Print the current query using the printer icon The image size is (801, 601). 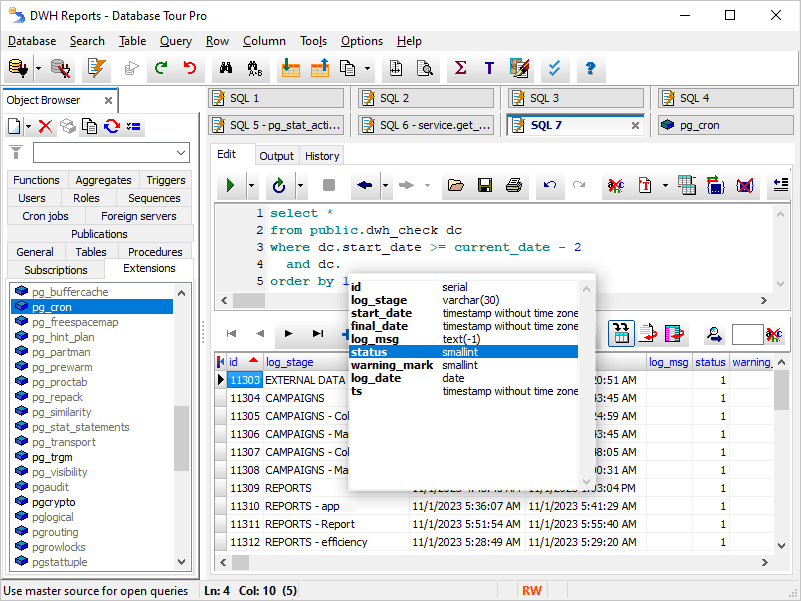(x=512, y=186)
